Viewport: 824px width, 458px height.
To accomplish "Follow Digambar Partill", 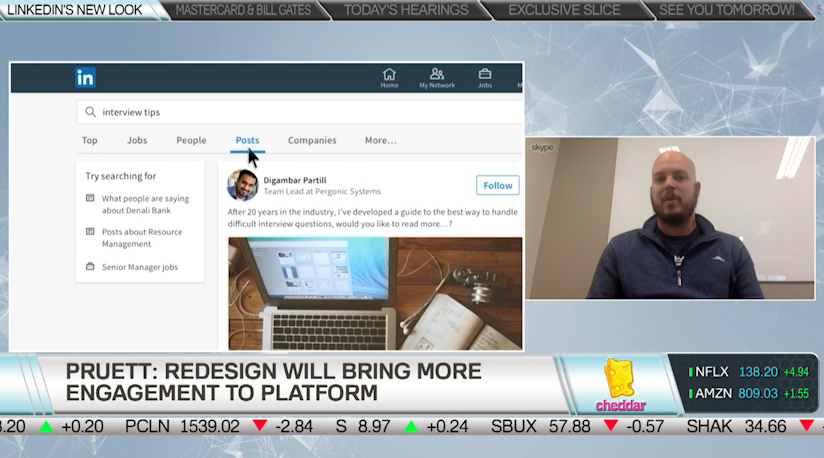I will [x=498, y=185].
